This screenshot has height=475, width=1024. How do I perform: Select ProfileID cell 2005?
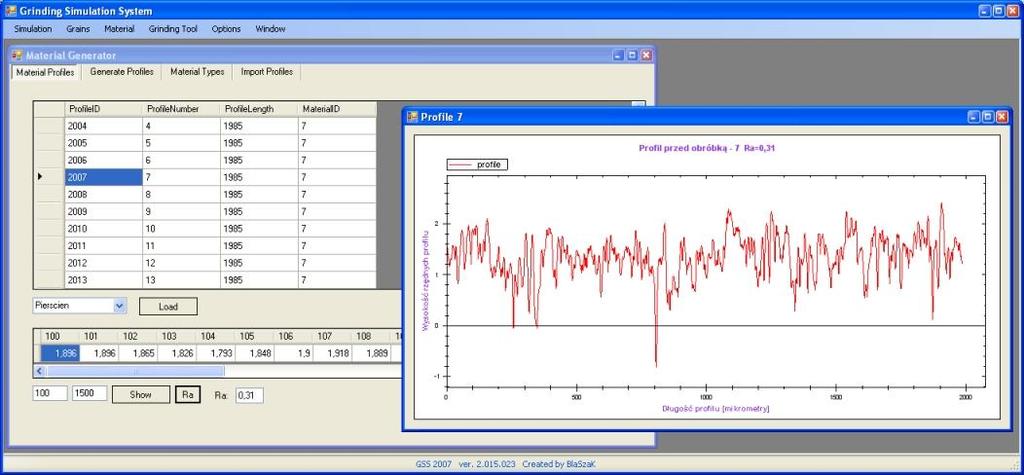pos(103,143)
